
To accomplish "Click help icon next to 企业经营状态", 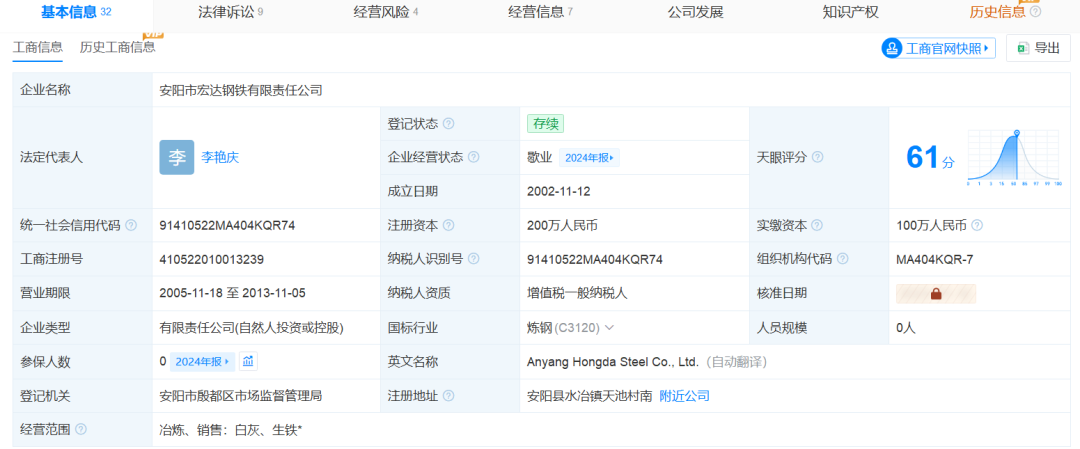I will 473,157.
